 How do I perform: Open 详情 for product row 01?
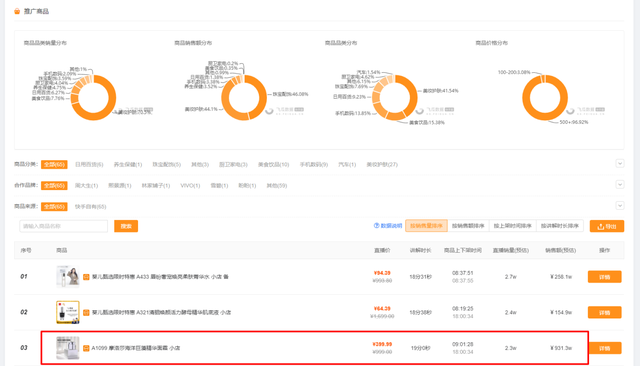(604, 277)
